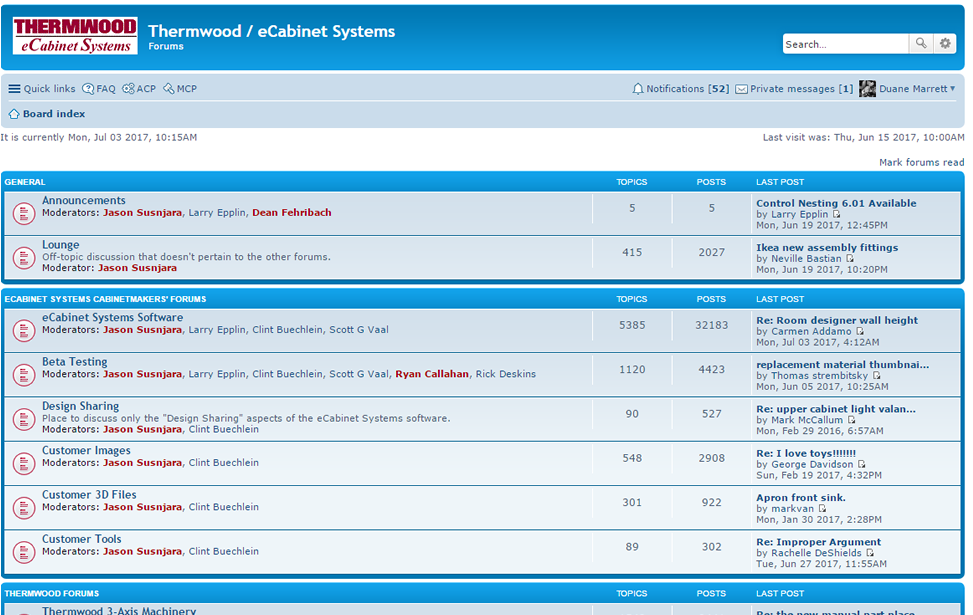View latest post icon beside Thomas strembitsky
Screen dimensions: 973x615
[876, 375]
